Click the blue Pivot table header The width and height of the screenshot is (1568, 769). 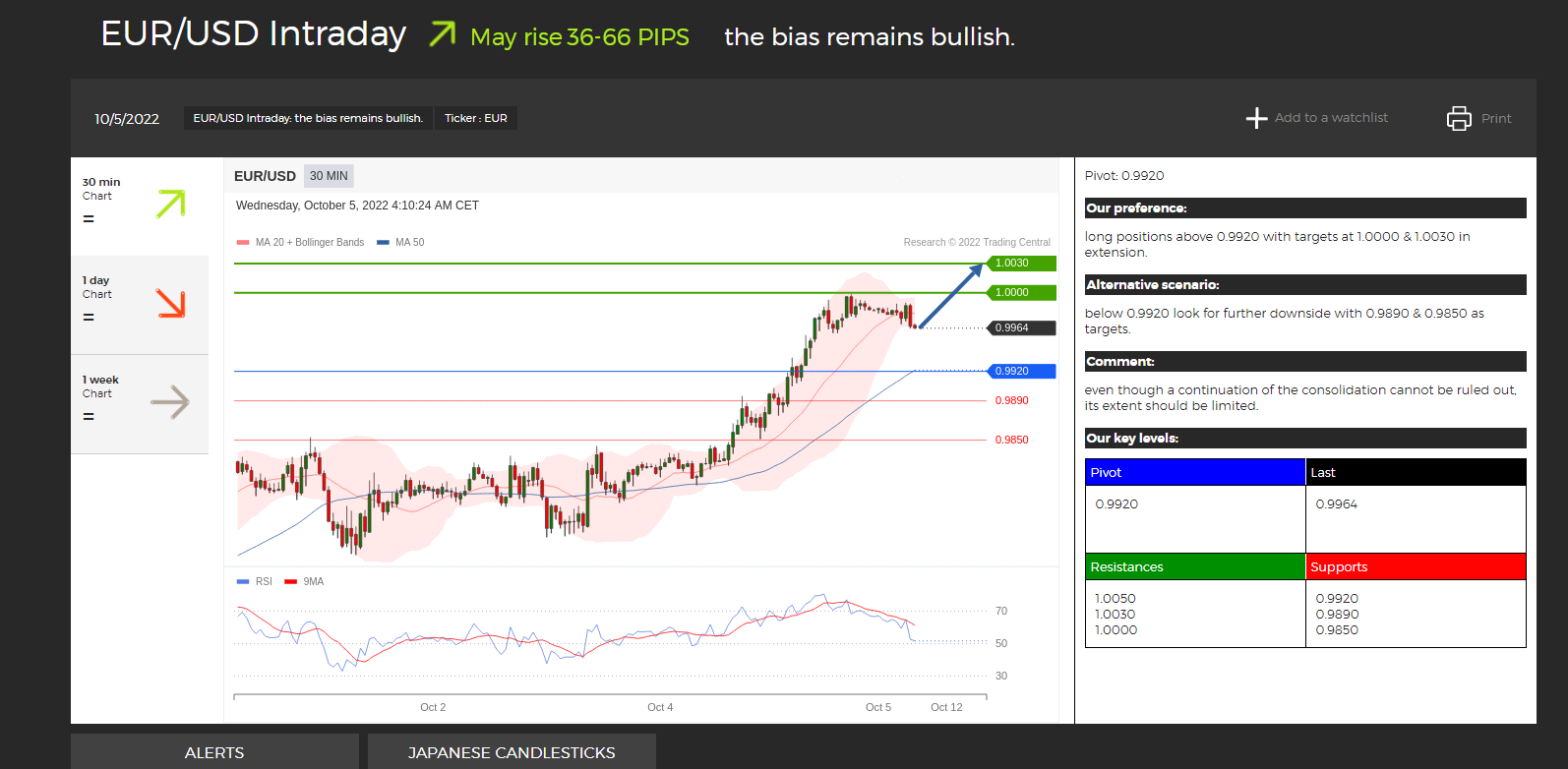[1195, 472]
